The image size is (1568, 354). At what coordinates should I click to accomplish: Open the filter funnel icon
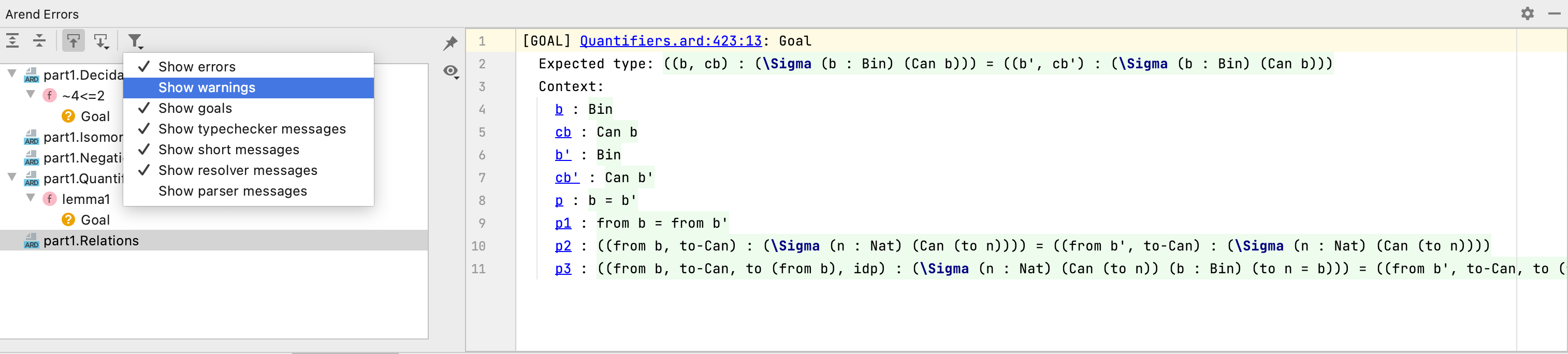coord(134,40)
